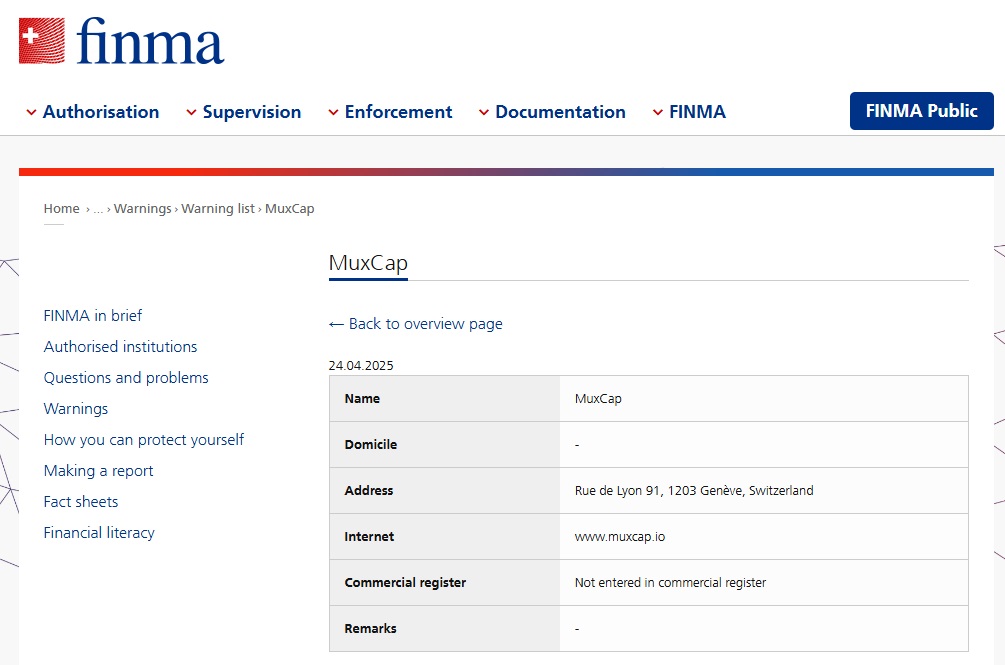Click the breadcrumb ellipsis
The width and height of the screenshot is (1005, 665).
[98, 209]
